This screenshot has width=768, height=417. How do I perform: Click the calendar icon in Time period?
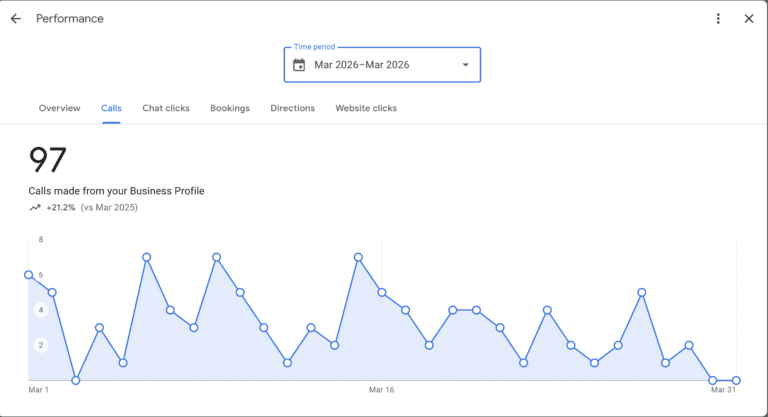(x=299, y=65)
